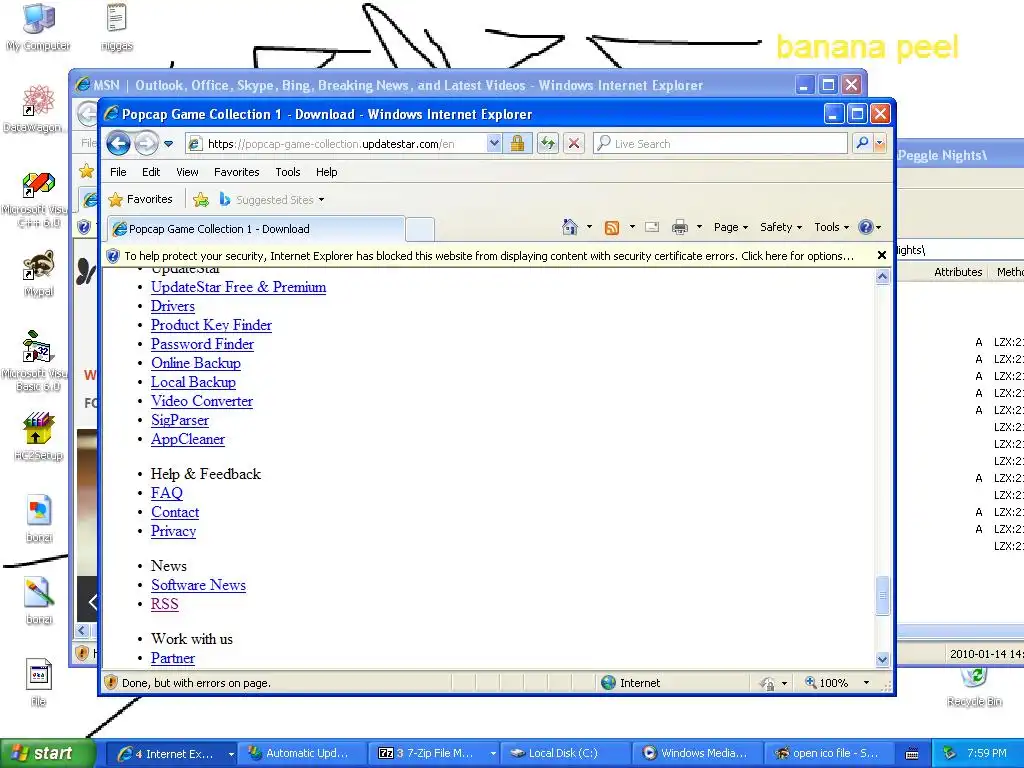Image resolution: width=1024 pixels, height=768 pixels.
Task: Open the search provider dropdown arrow
Action: coord(880,143)
